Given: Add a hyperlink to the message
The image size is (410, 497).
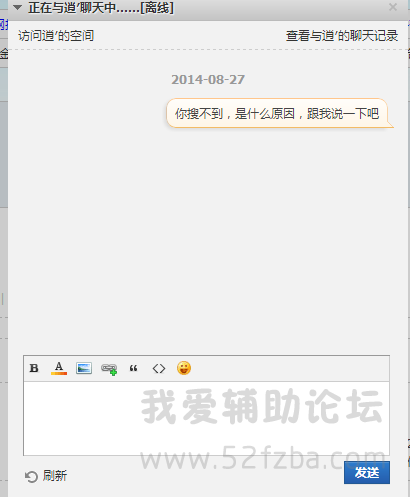Looking at the screenshot, I should click(x=109, y=369).
